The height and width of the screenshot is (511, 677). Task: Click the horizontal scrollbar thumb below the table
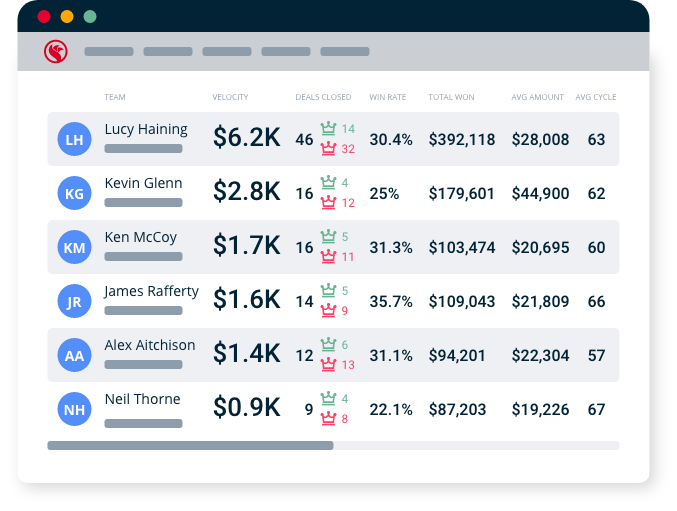(x=190, y=445)
